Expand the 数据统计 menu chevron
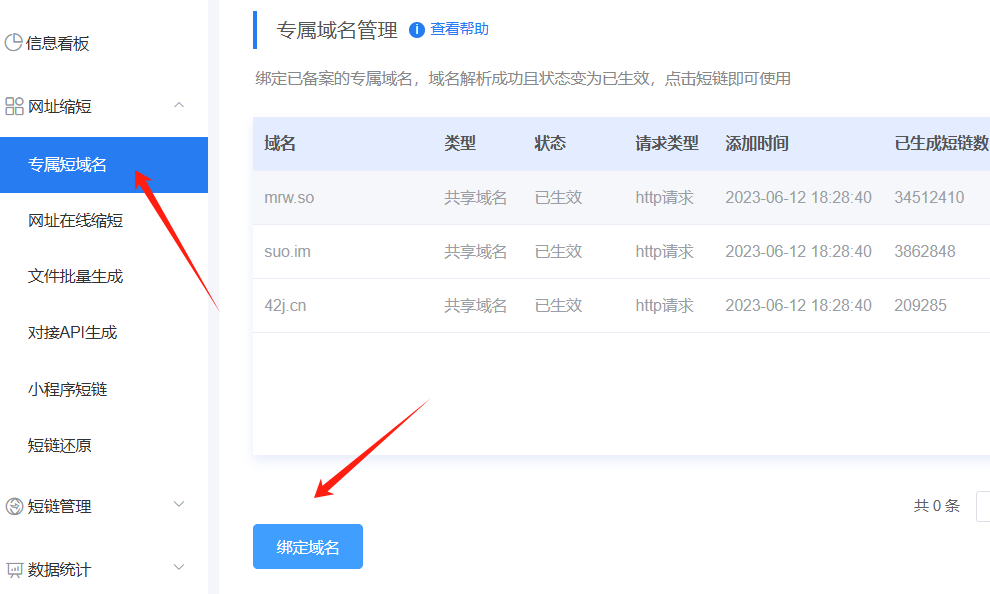 click(179, 568)
